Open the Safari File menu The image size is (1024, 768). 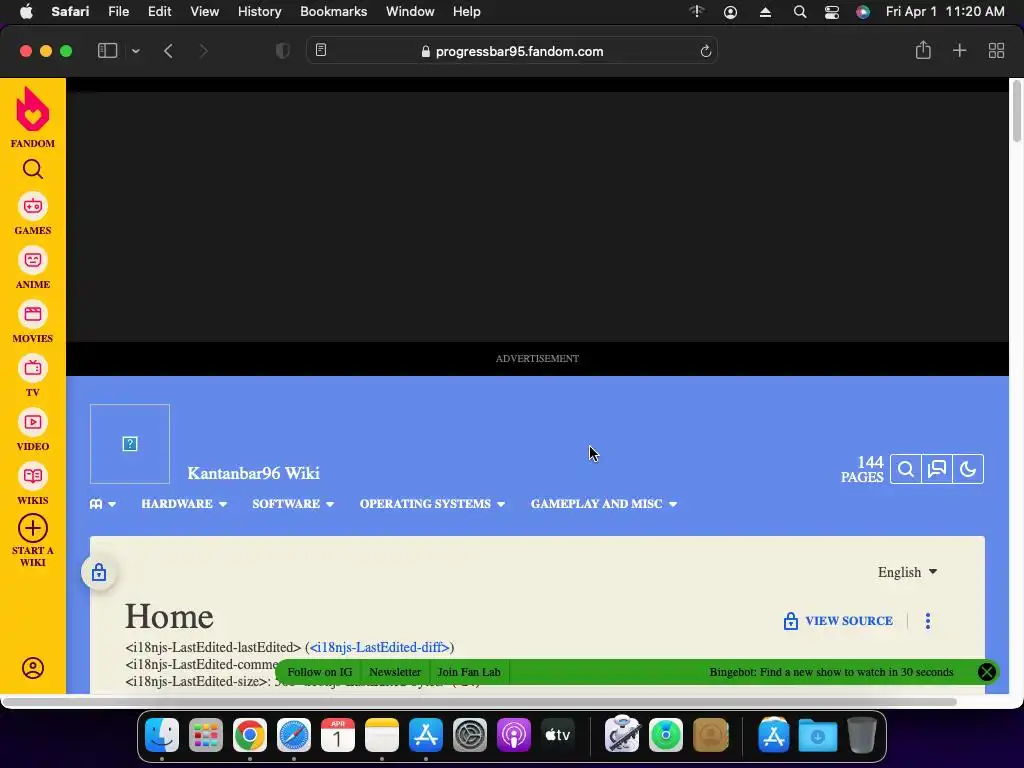(x=118, y=12)
